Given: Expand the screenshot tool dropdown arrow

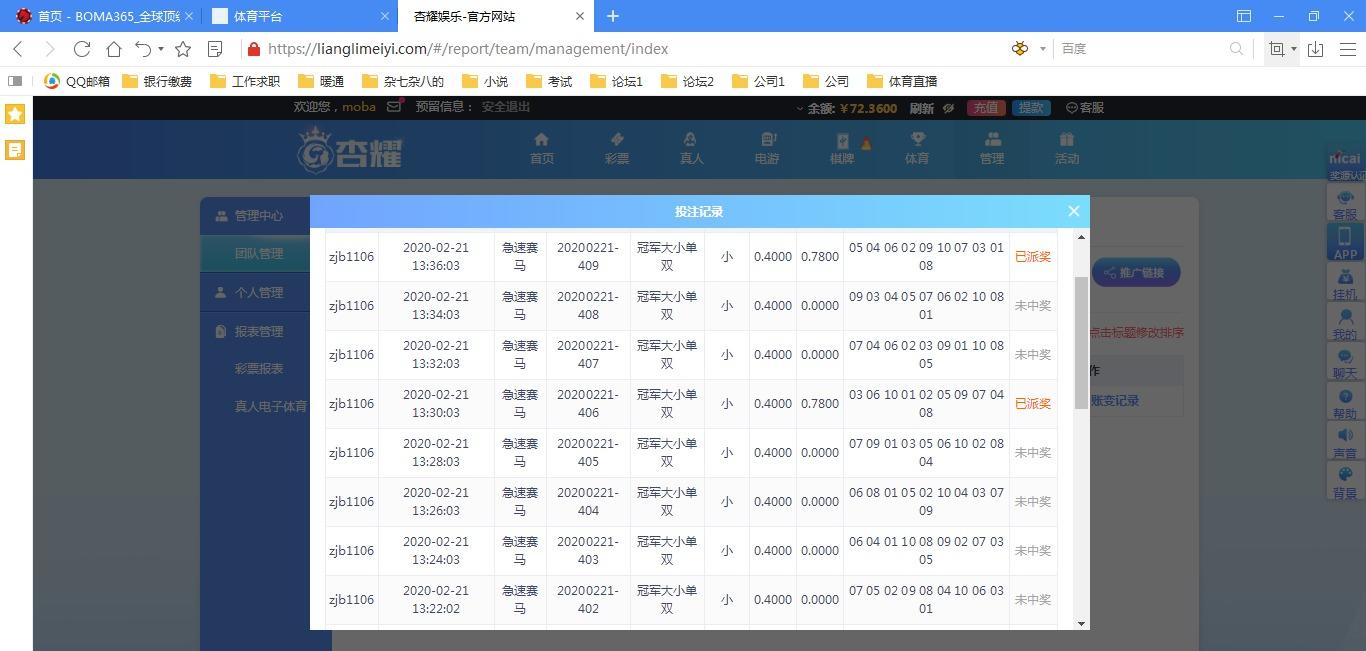Looking at the screenshot, I should coord(1294,48).
